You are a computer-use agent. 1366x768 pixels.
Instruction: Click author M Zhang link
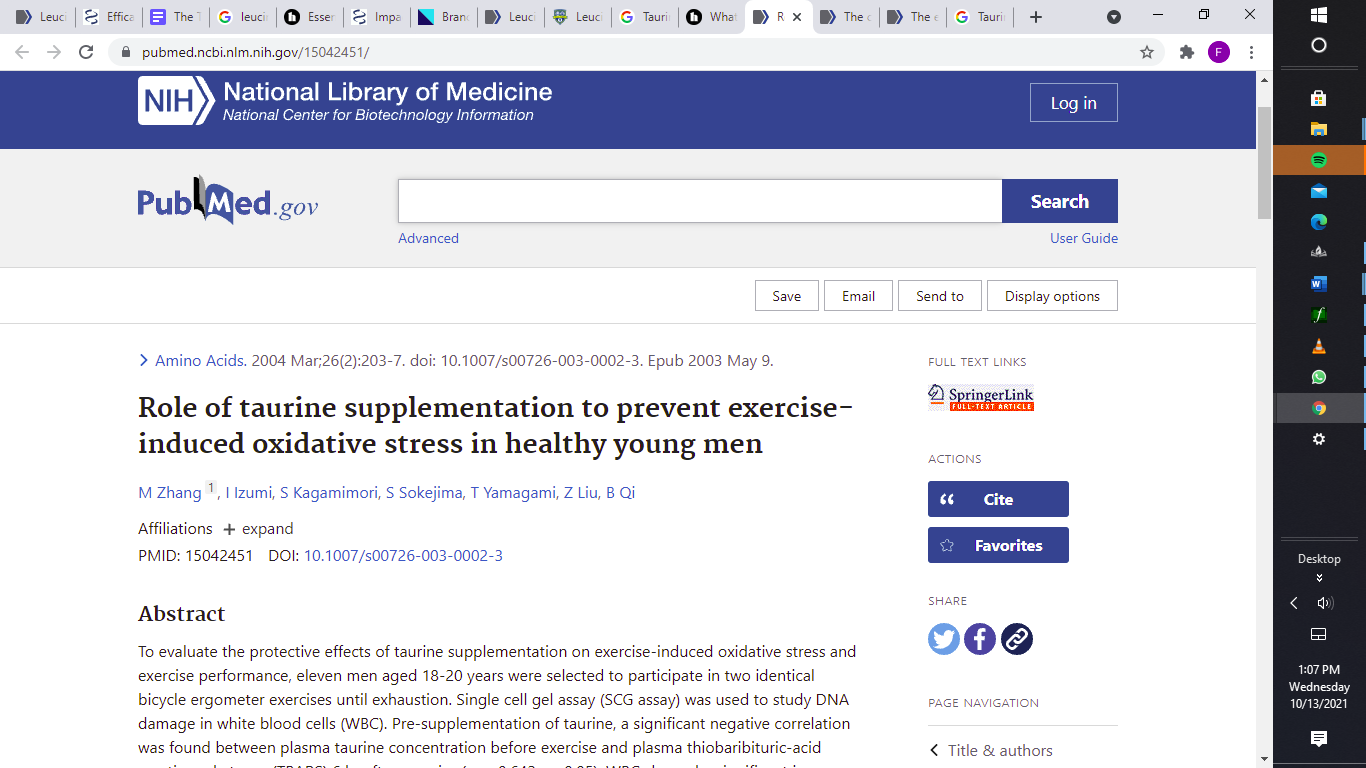[170, 493]
